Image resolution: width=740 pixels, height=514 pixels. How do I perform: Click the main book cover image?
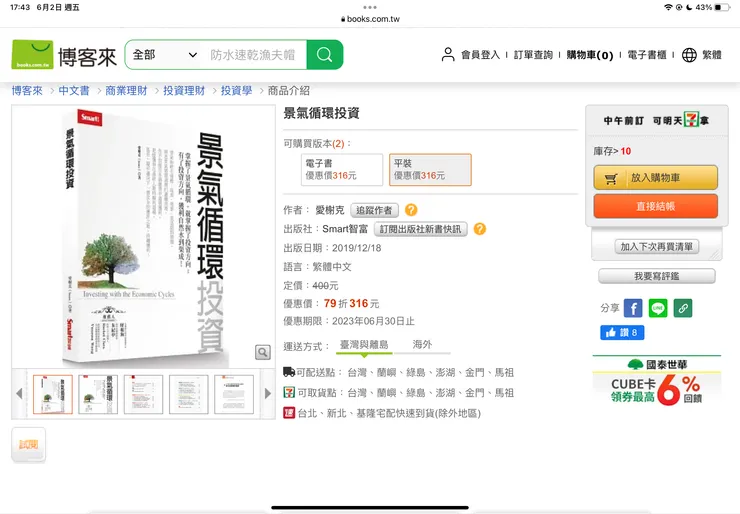(x=143, y=237)
